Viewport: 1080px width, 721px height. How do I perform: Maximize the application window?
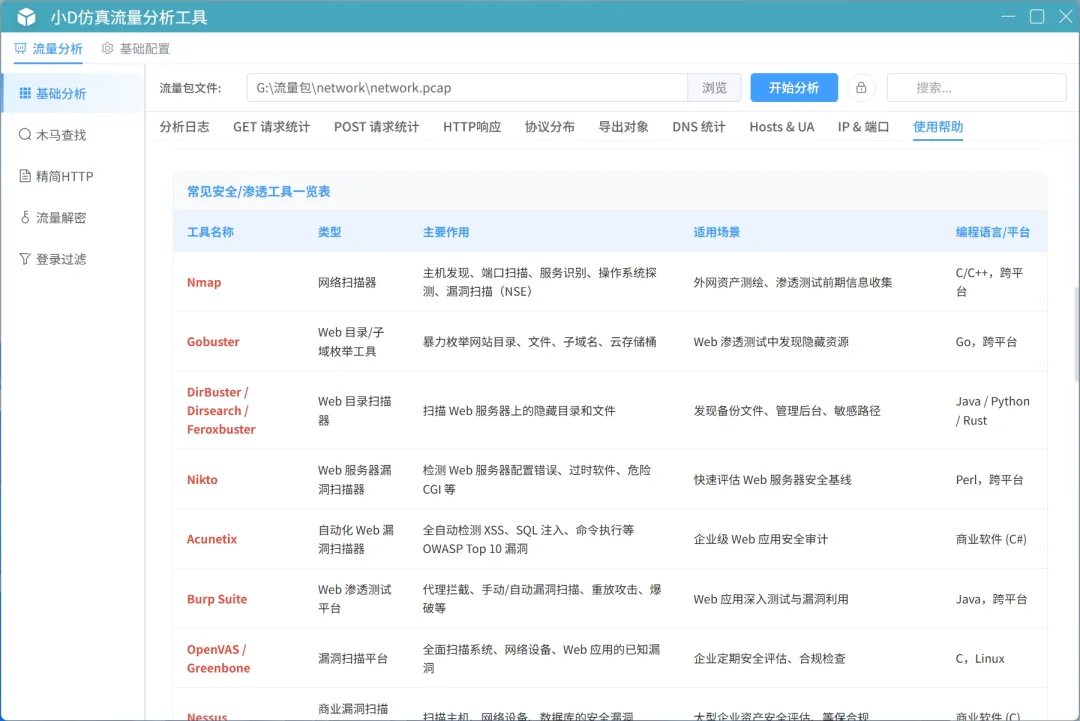[x=1037, y=17]
